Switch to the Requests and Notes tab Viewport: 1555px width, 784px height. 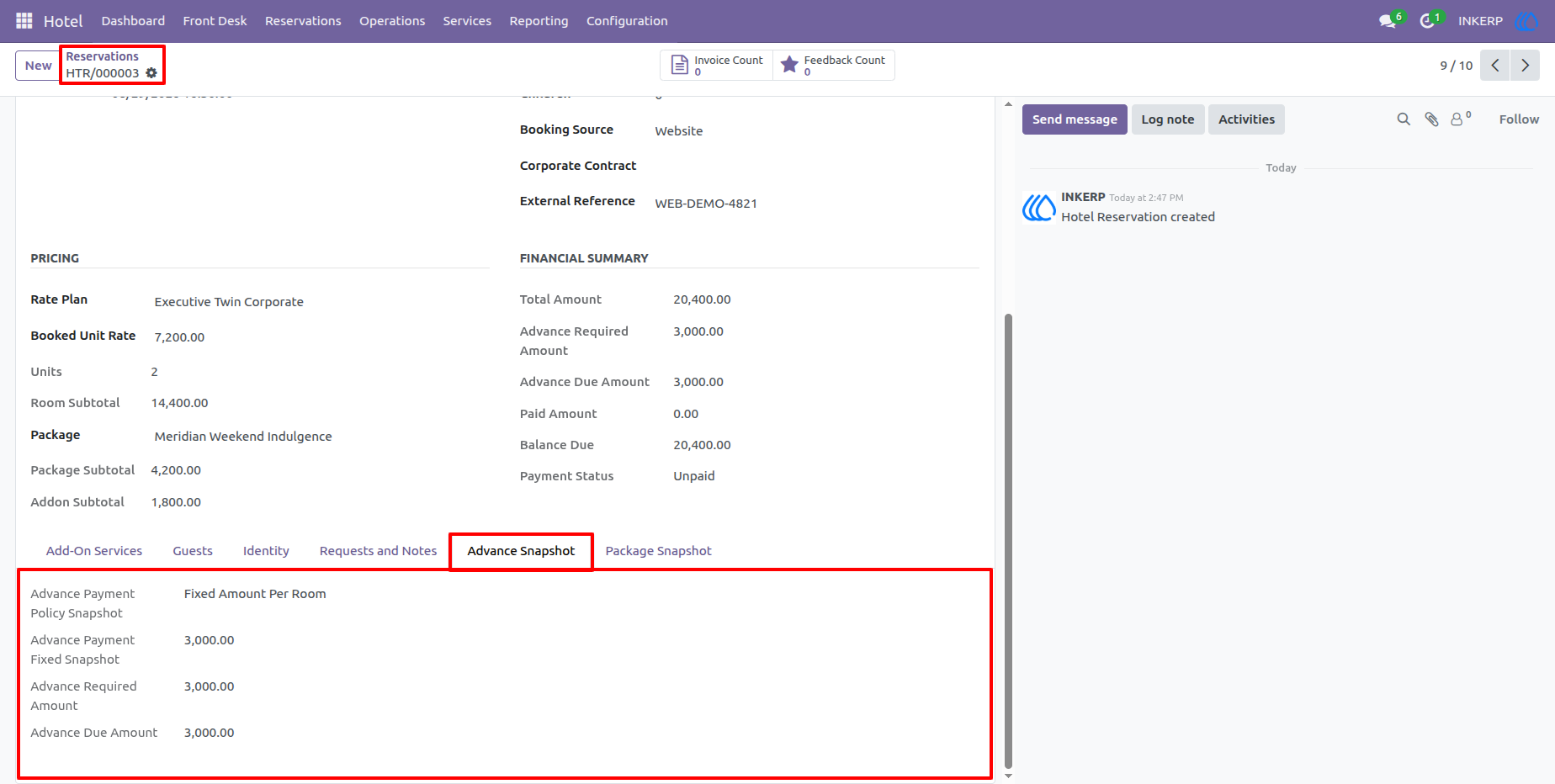[378, 551]
